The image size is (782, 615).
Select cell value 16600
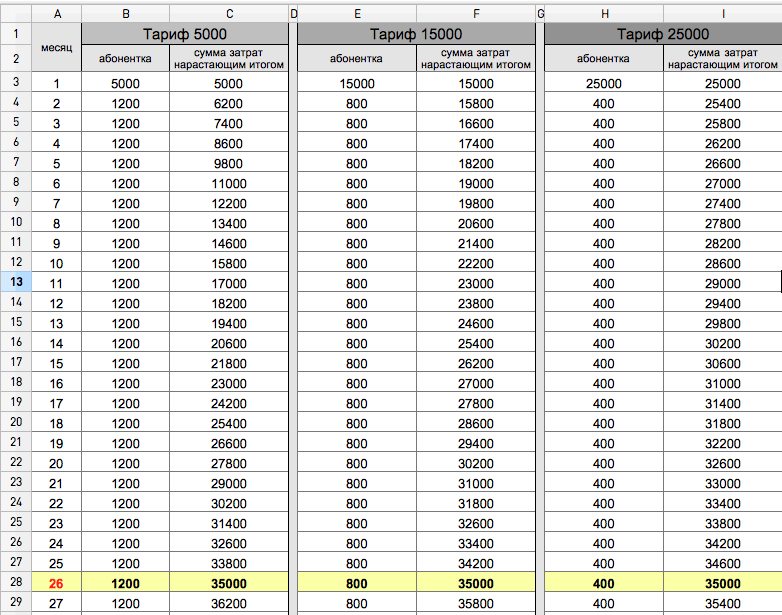(x=476, y=123)
